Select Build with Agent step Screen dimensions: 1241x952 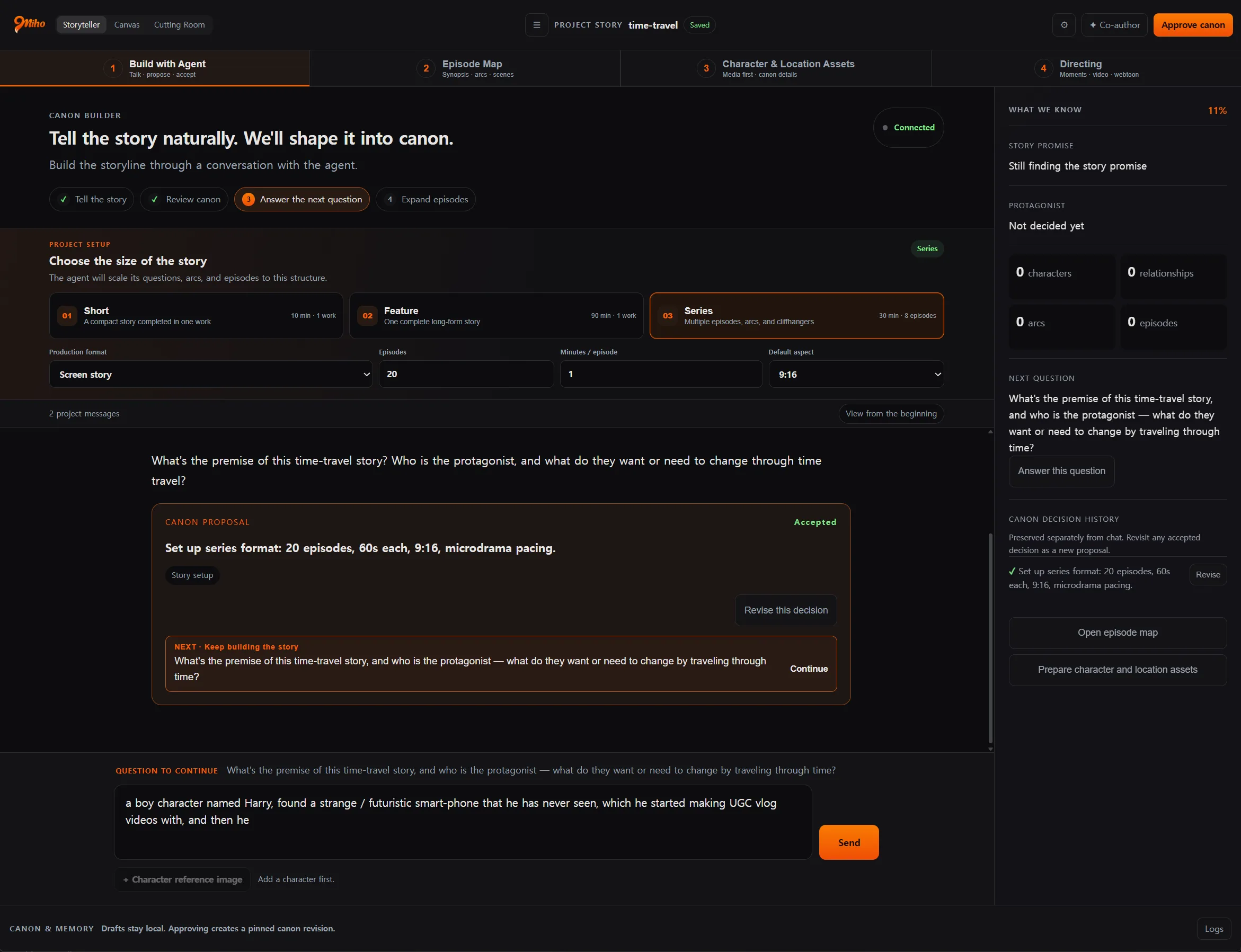pyautogui.click(x=155, y=68)
